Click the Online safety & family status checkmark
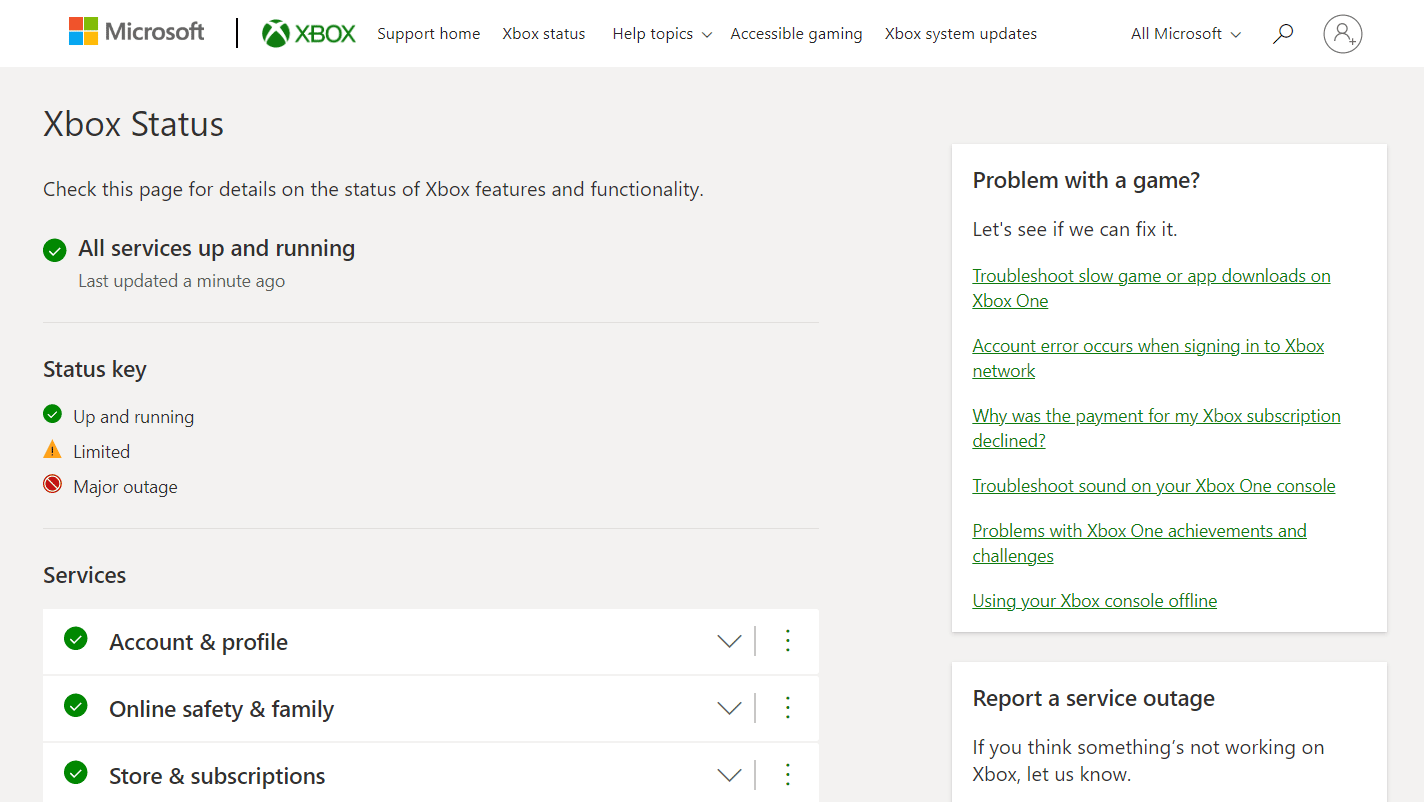 [76, 705]
